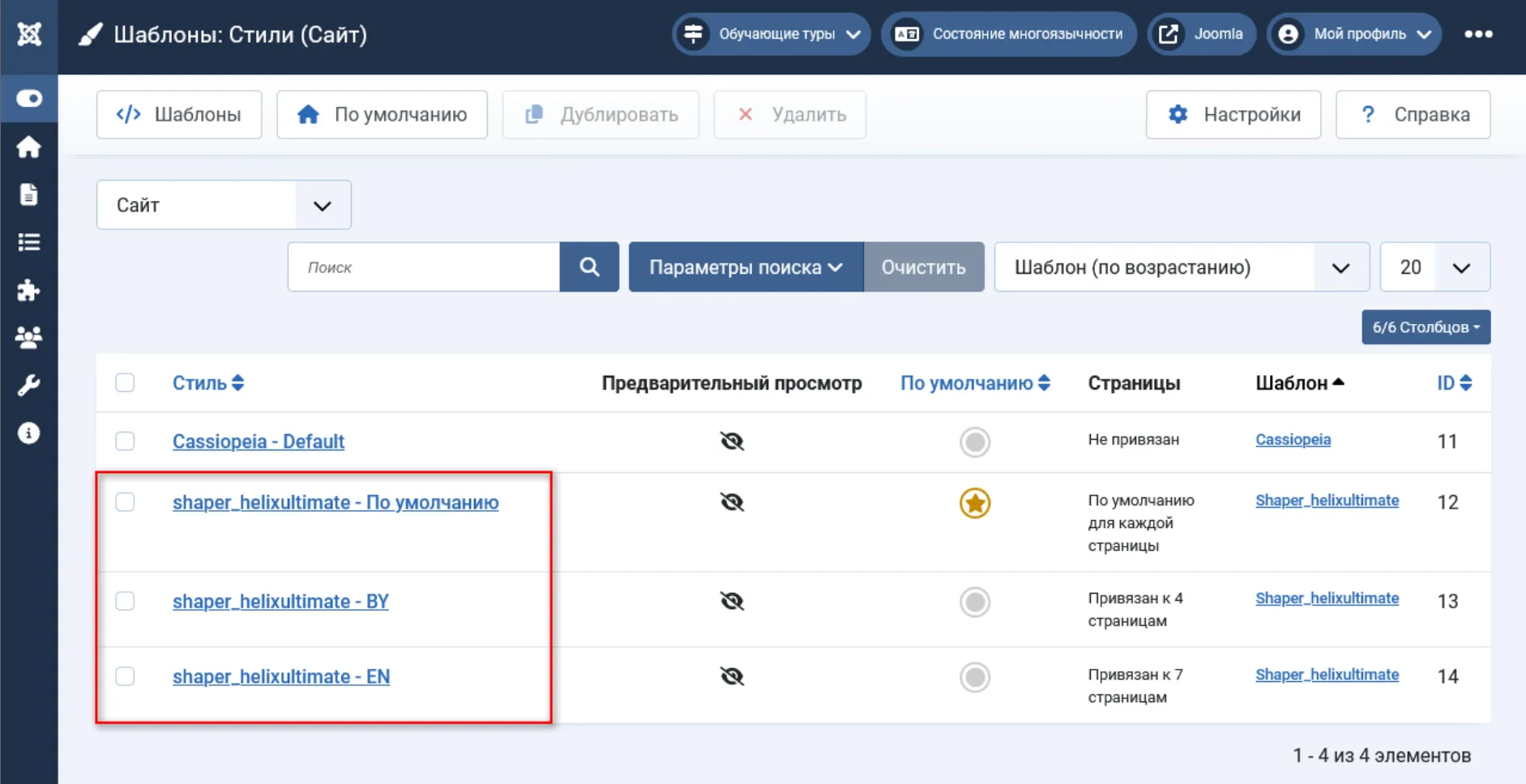The width and height of the screenshot is (1526, 784).
Task: Click the Настройки button
Action: tap(1233, 115)
